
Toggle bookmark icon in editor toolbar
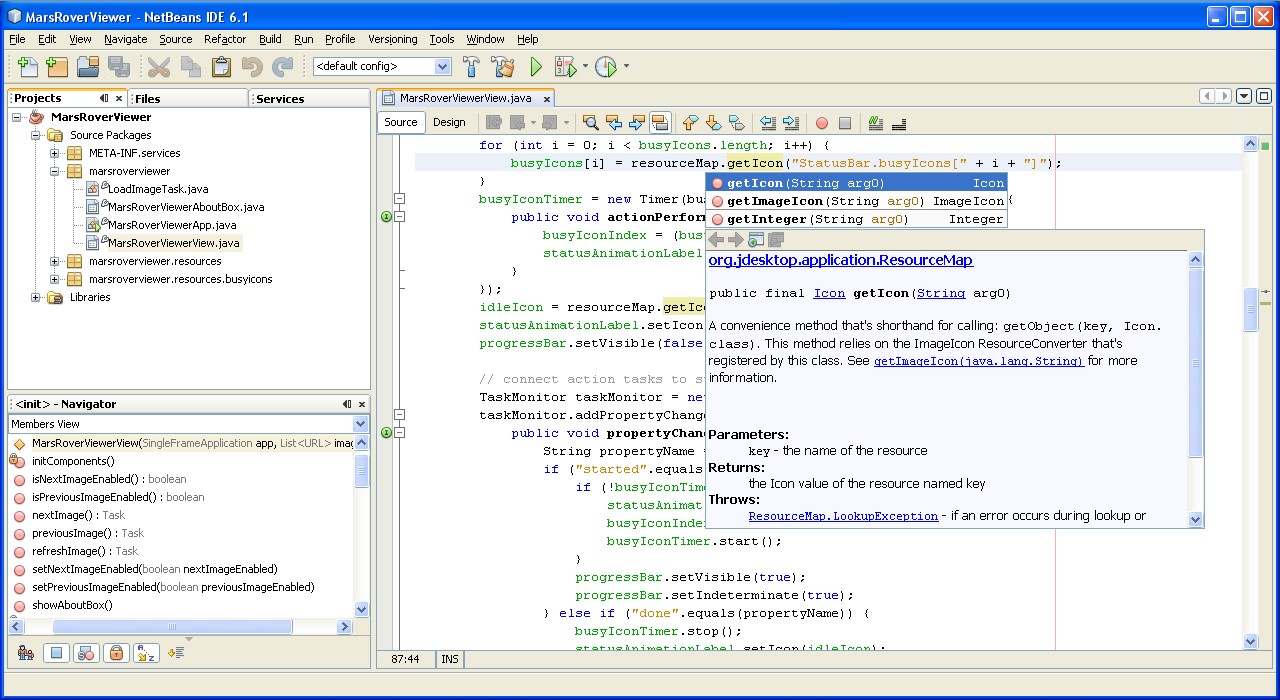pos(736,123)
